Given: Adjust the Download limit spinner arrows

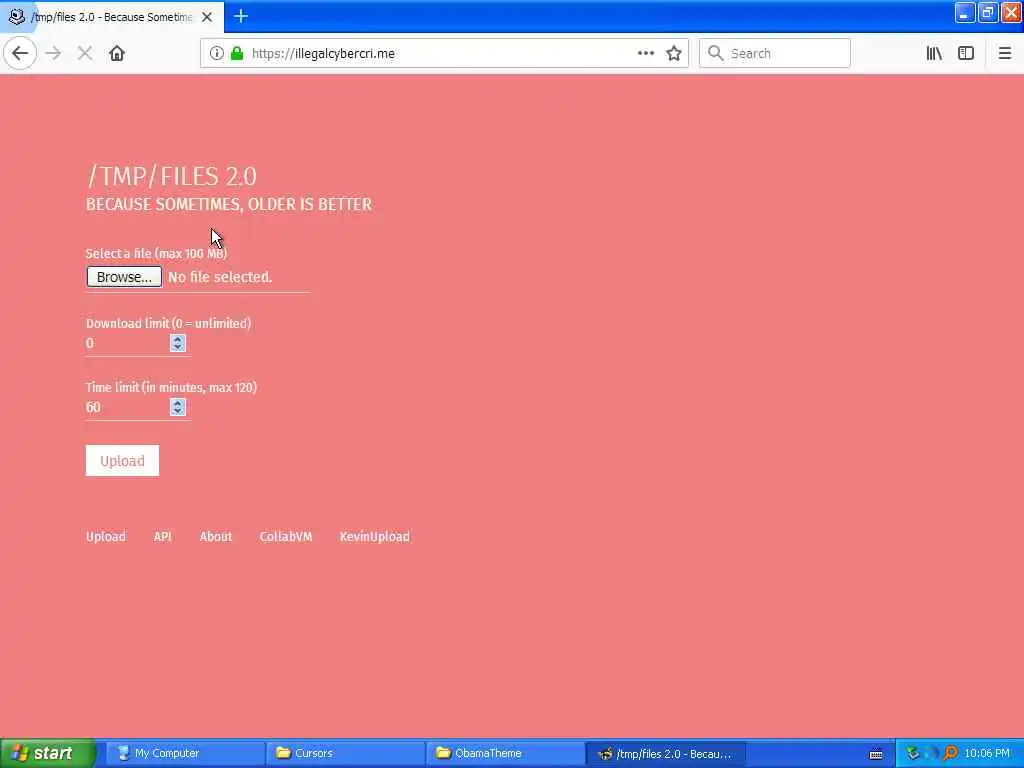Looking at the screenshot, I should tap(178, 344).
